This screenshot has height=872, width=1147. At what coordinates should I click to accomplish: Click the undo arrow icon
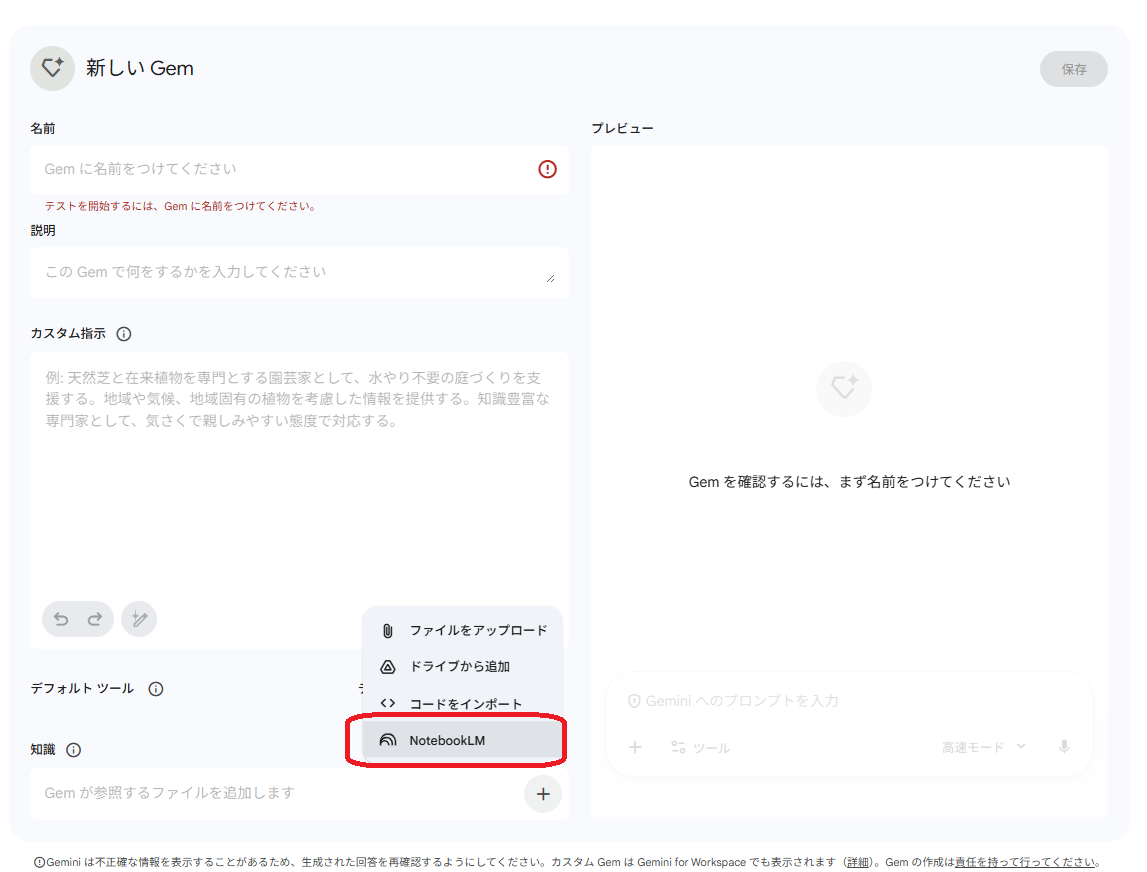(60, 619)
